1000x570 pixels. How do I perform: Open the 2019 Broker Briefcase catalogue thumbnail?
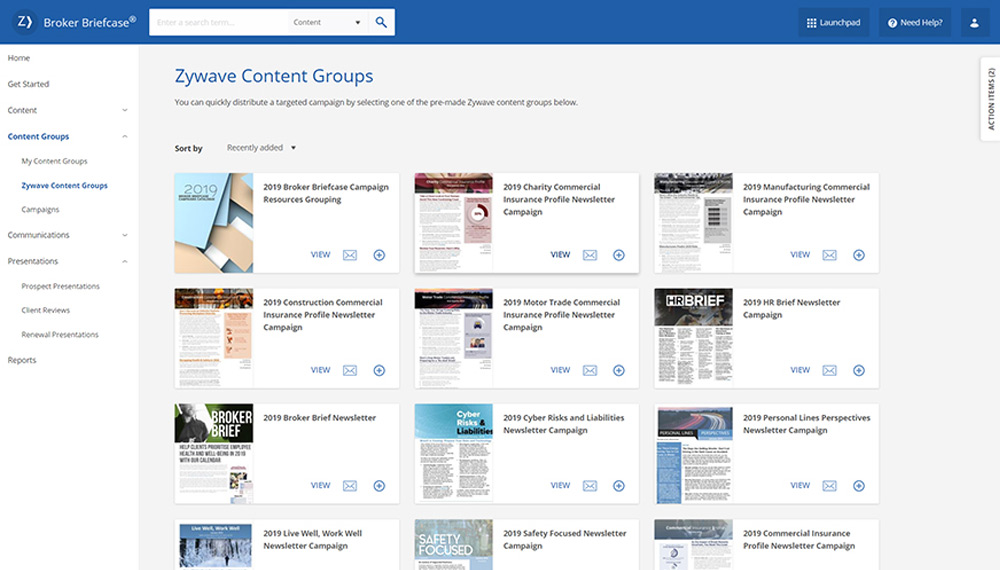coord(214,223)
